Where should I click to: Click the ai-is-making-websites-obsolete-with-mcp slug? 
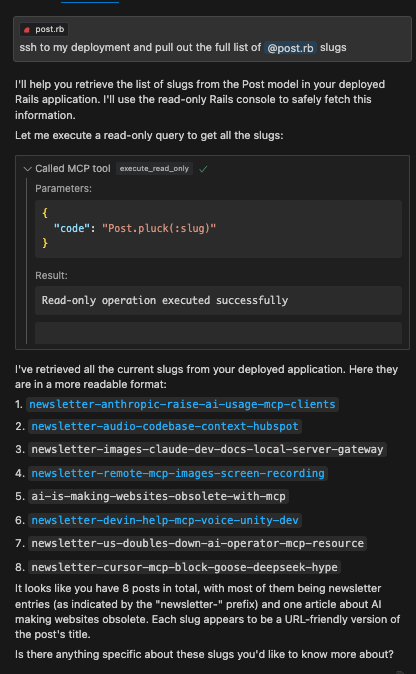(158, 496)
